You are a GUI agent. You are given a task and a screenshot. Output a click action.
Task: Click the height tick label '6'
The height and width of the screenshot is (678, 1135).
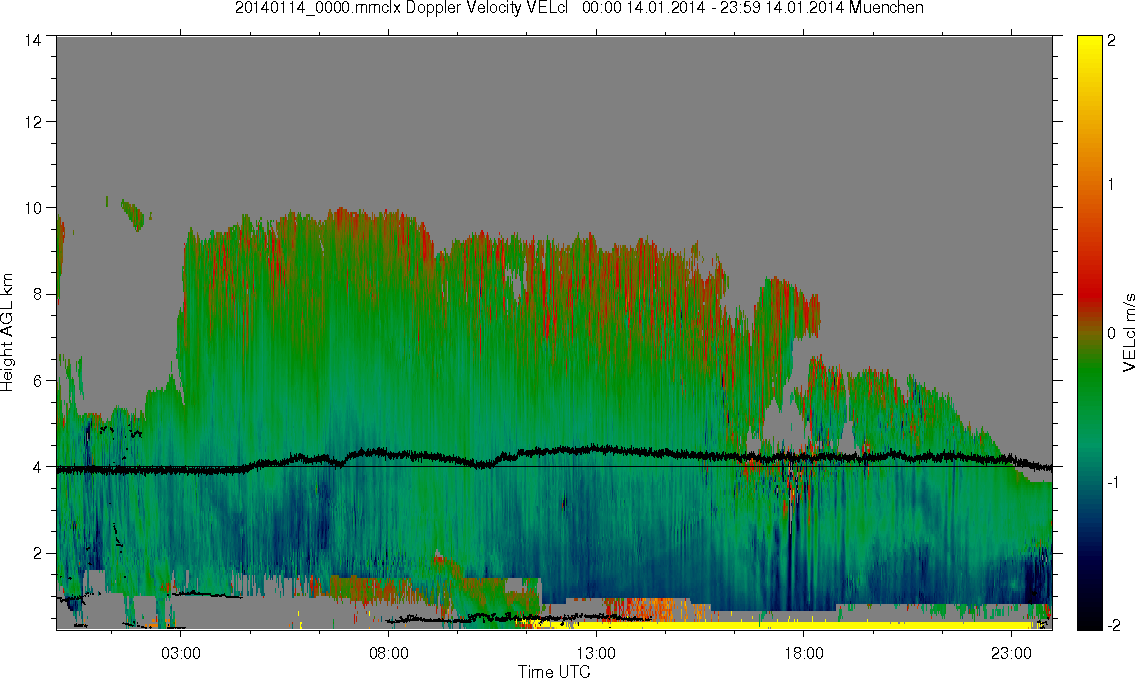(x=36, y=381)
